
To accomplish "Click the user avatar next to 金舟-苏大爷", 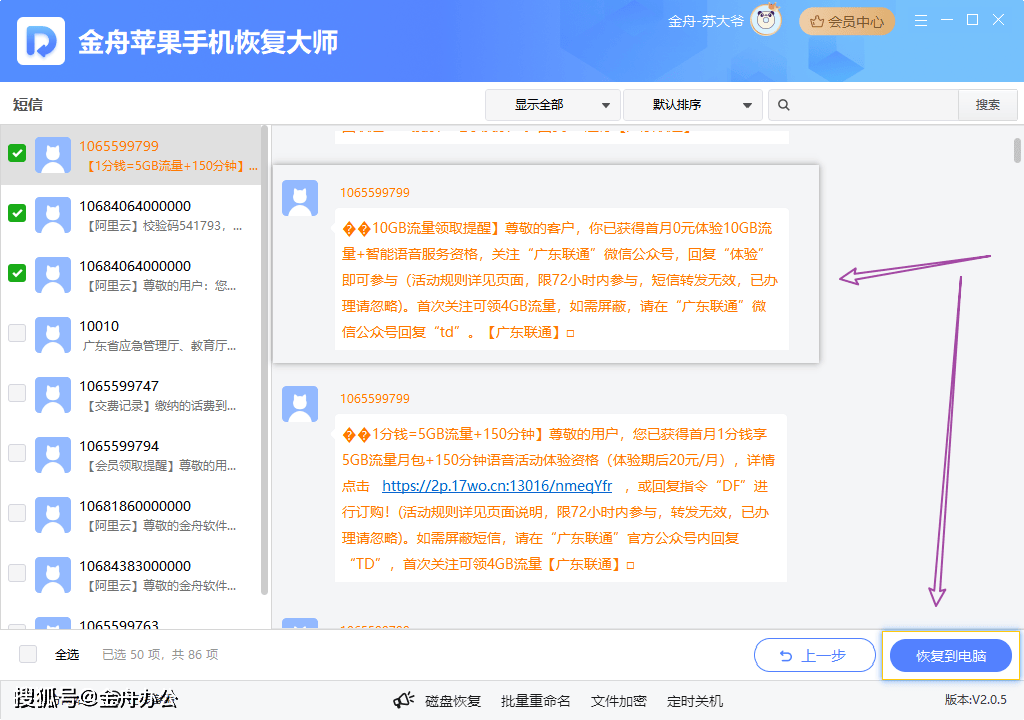I will click(764, 20).
